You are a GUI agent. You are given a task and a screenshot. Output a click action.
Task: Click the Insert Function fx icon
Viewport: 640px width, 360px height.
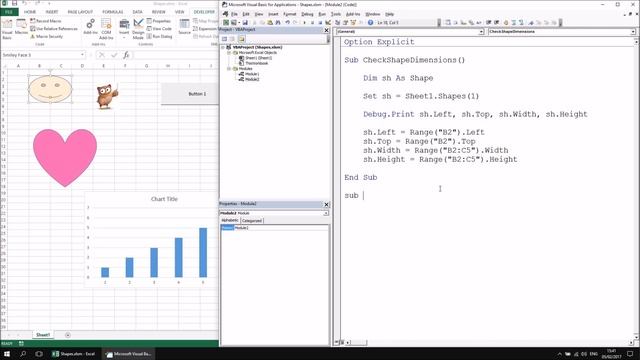tap(126, 55)
